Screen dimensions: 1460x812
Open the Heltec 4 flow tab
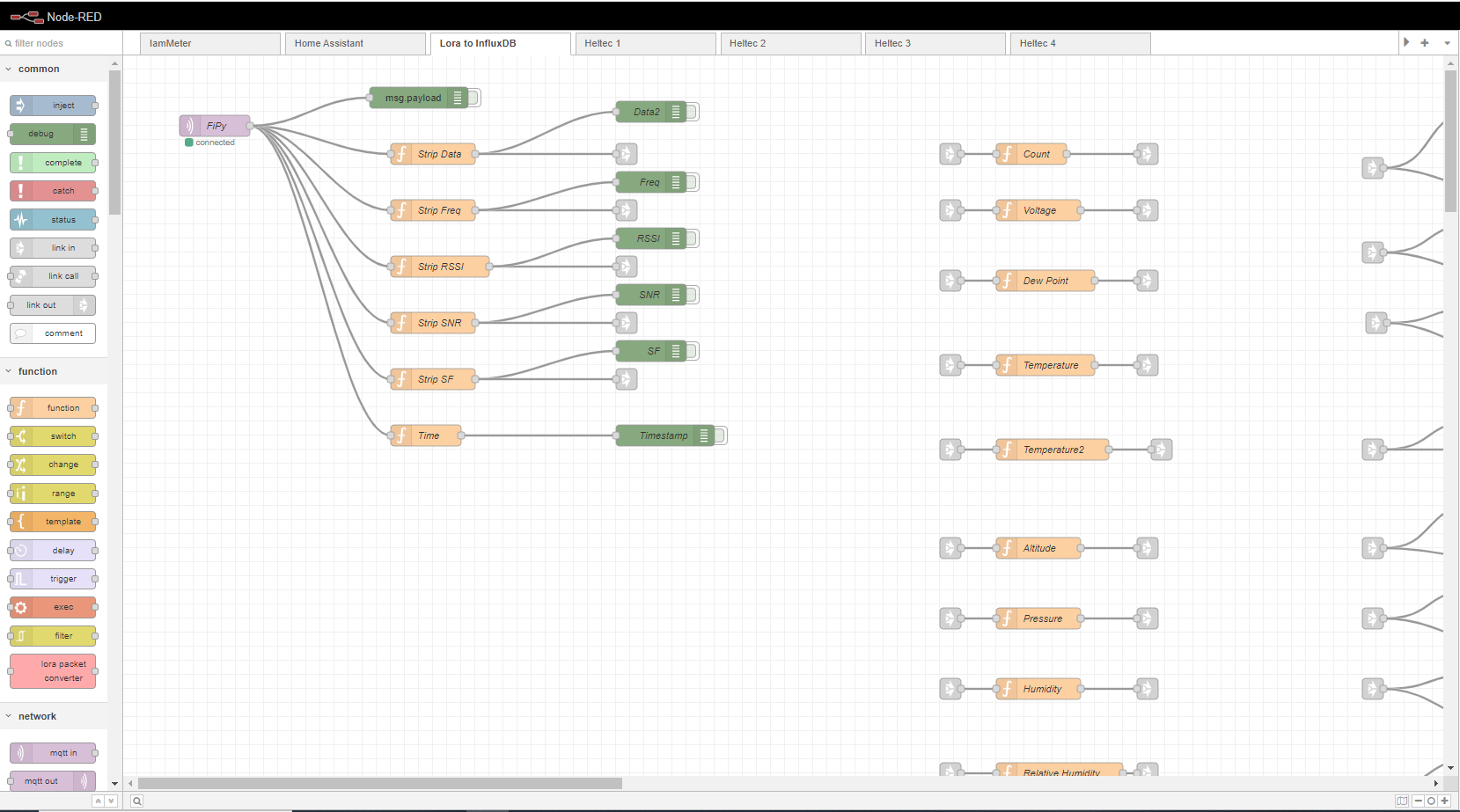click(x=1081, y=43)
